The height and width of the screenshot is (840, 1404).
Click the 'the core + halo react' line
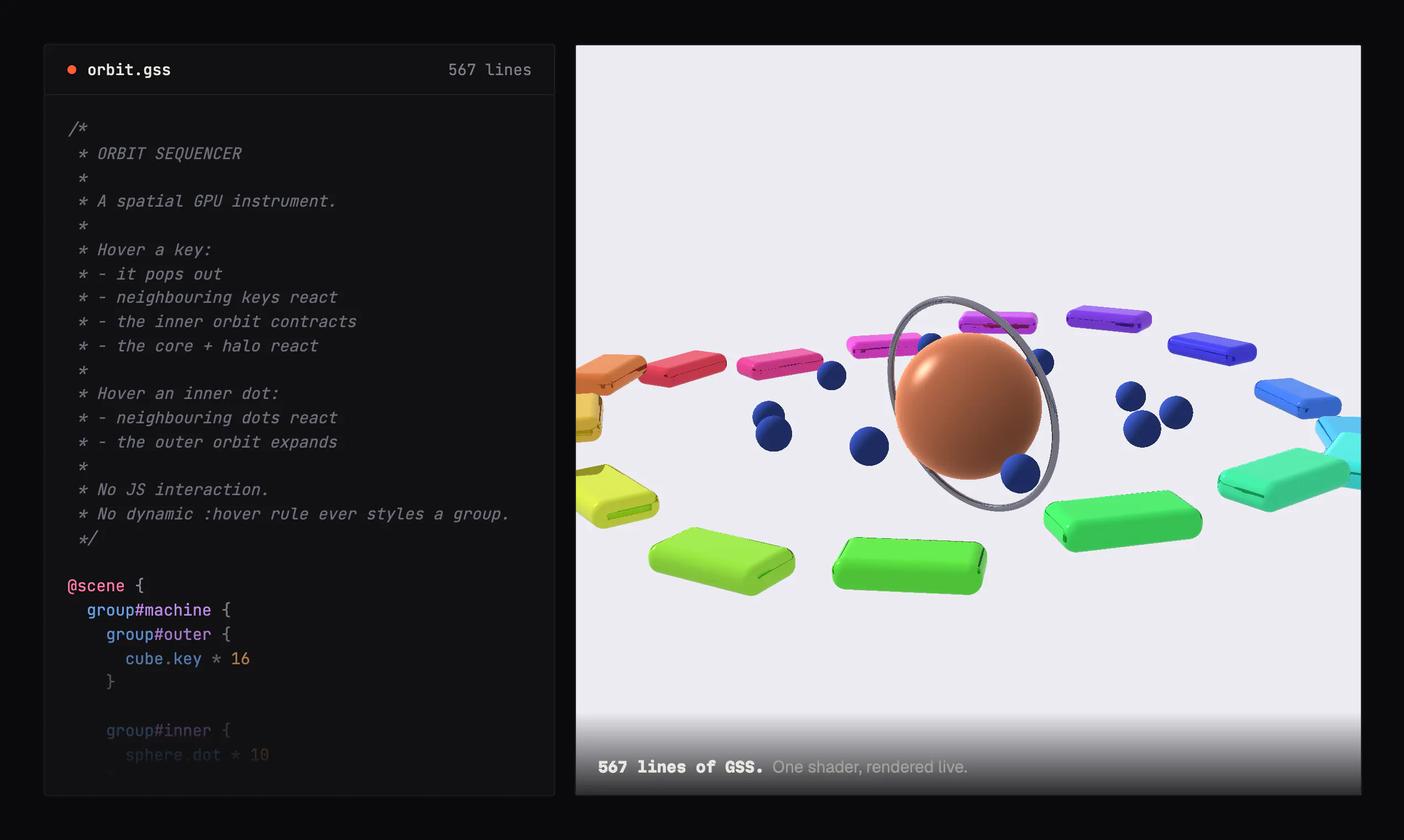click(217, 346)
